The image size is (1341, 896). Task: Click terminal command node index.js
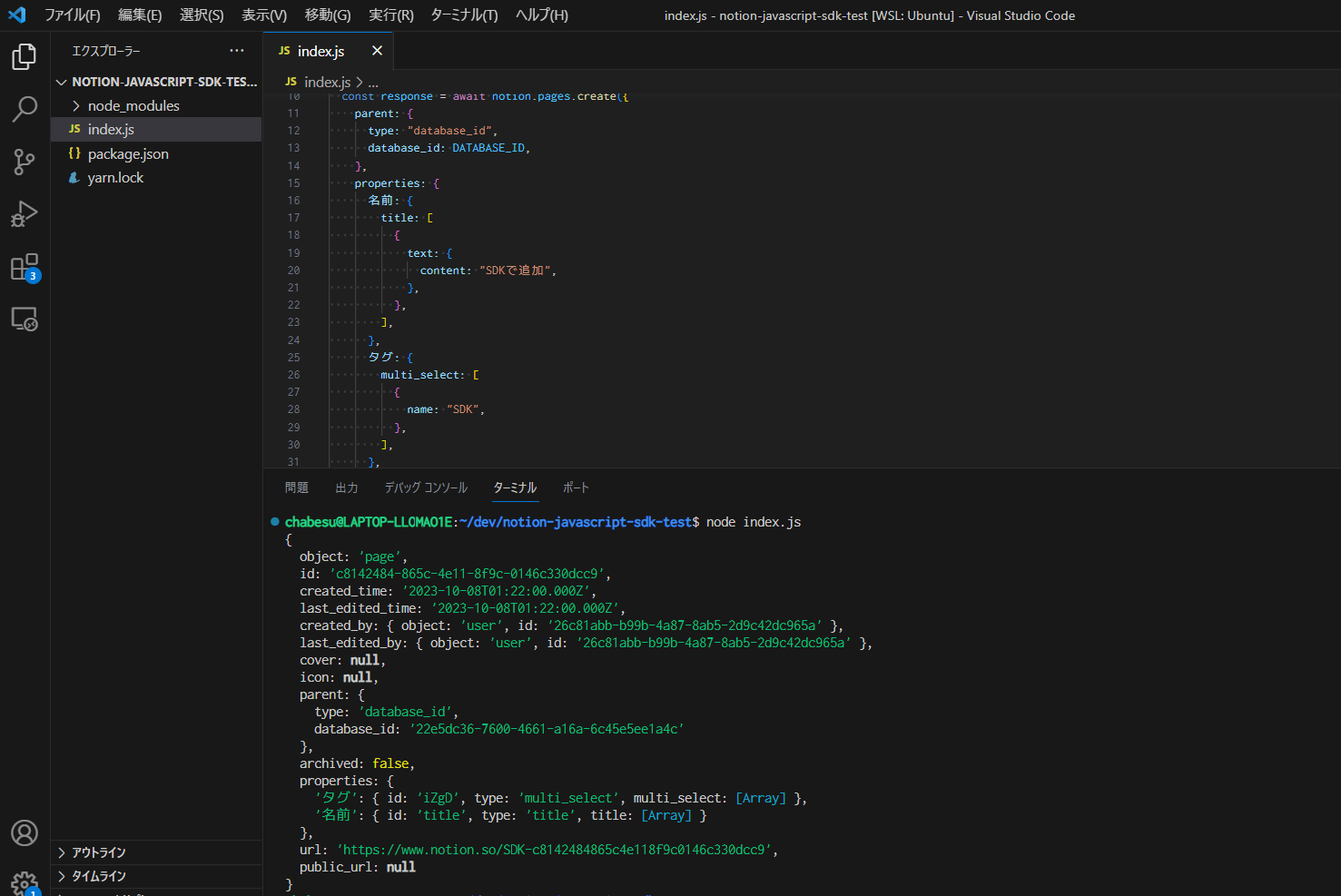point(754,522)
